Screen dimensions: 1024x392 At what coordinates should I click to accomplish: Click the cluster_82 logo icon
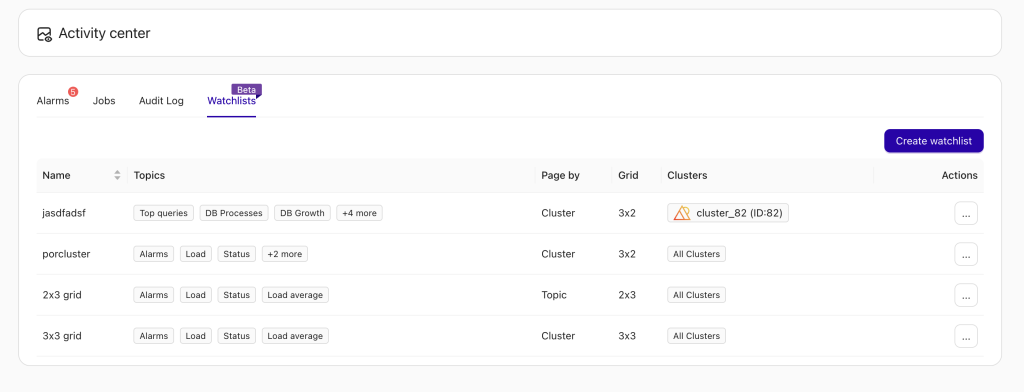pos(682,213)
